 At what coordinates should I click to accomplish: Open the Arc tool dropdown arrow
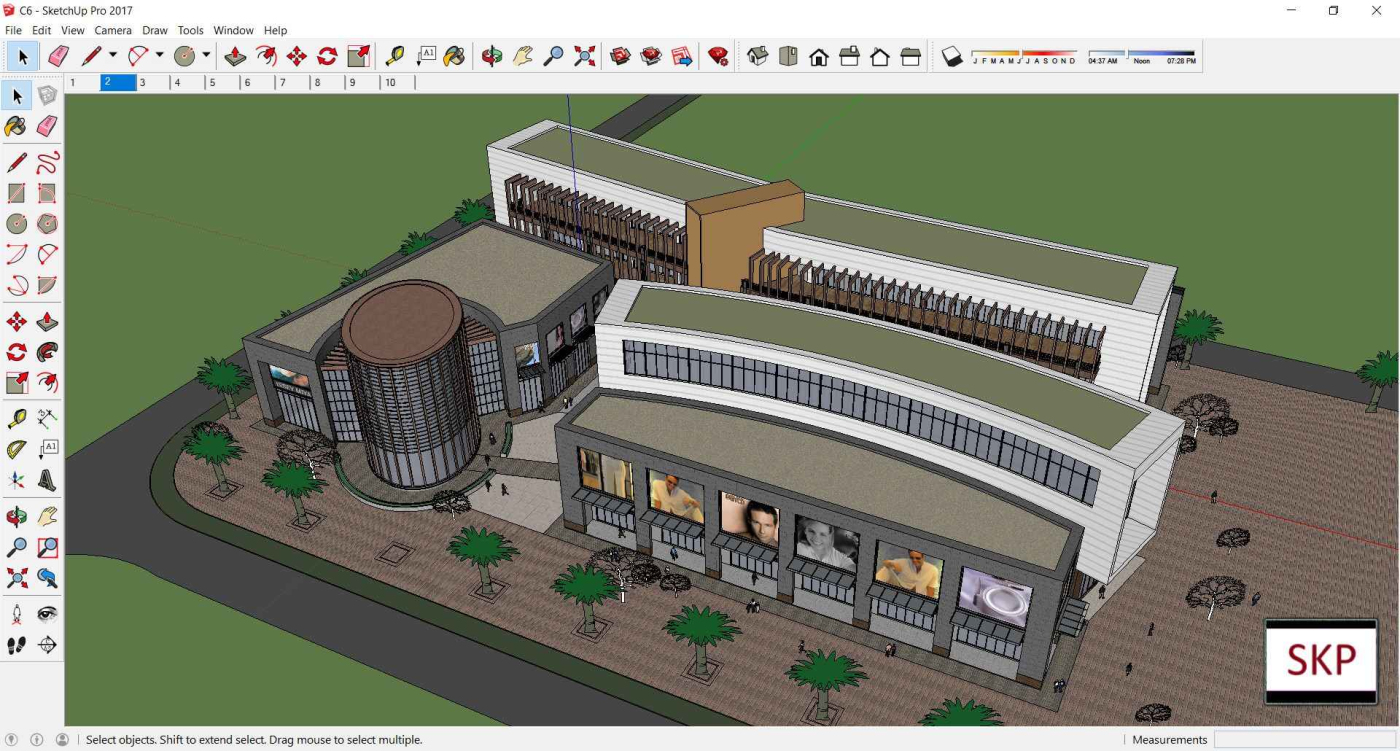(159, 56)
